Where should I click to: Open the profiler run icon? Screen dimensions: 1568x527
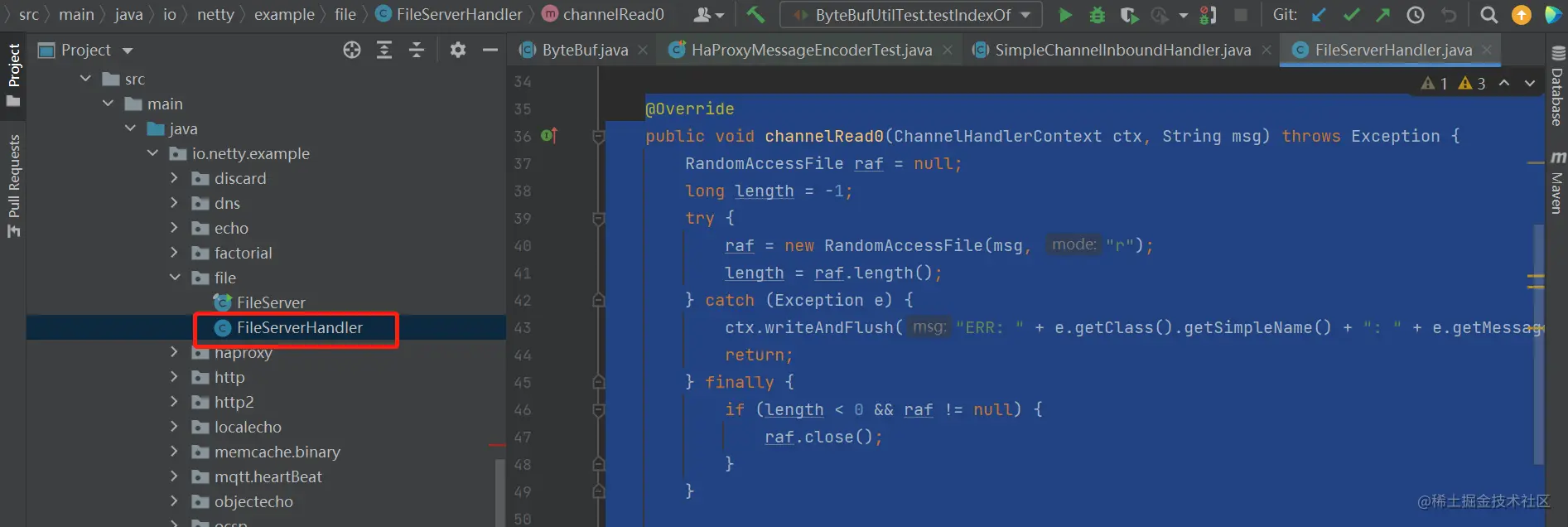tap(1160, 15)
